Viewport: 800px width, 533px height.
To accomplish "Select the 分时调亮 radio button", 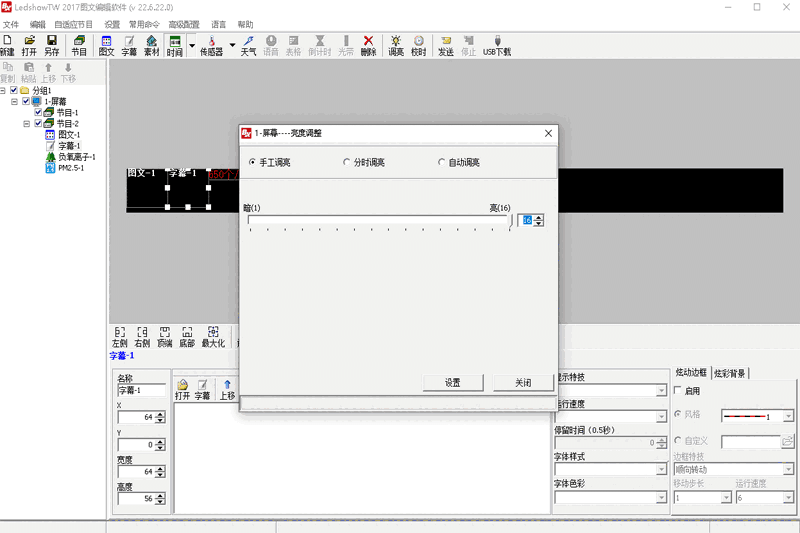I will click(347, 162).
